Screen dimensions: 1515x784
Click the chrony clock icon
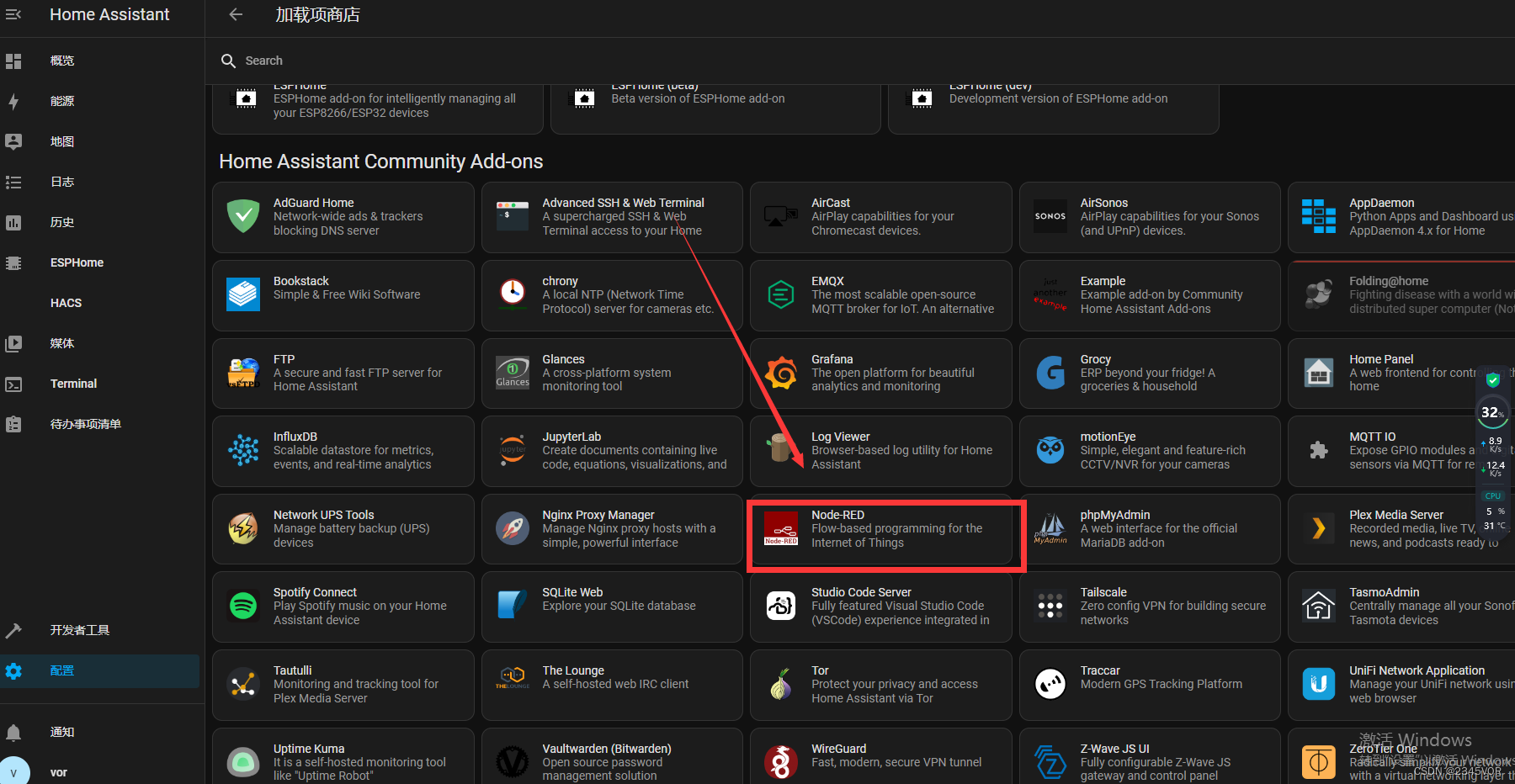(x=513, y=294)
